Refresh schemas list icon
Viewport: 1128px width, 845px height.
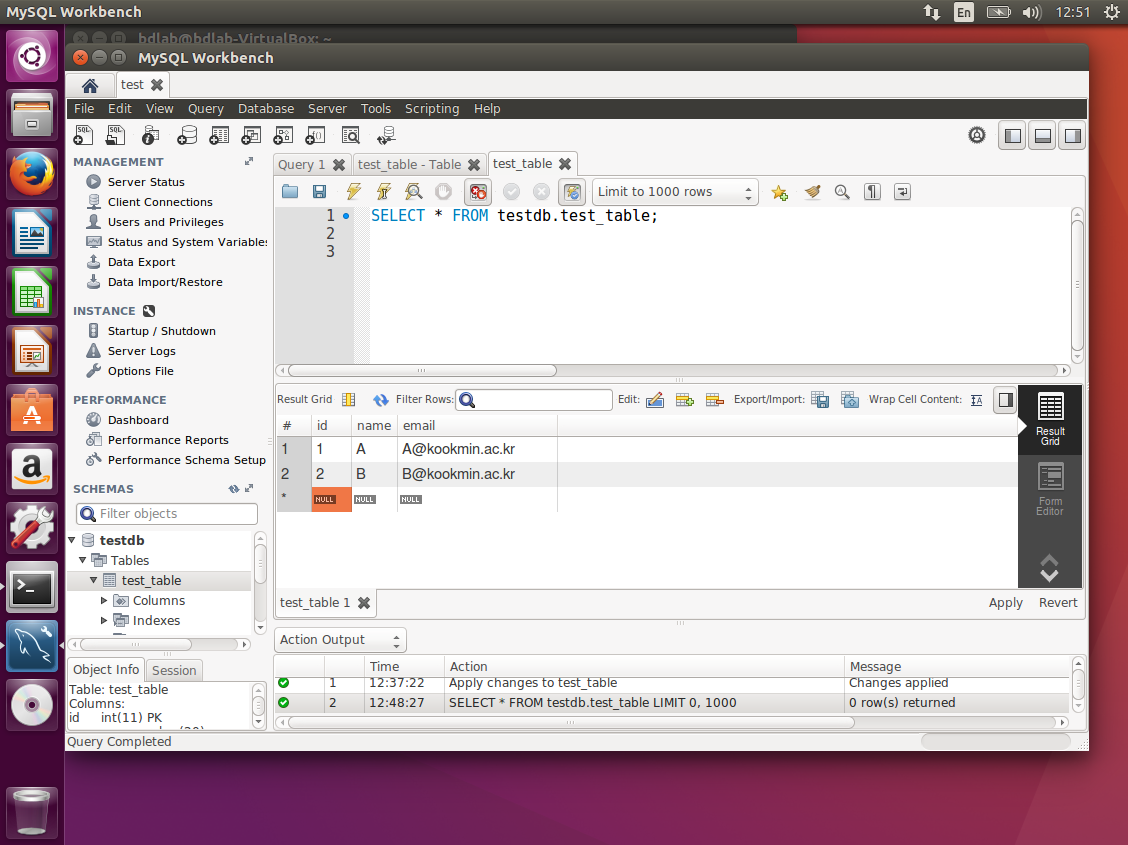(x=234, y=488)
